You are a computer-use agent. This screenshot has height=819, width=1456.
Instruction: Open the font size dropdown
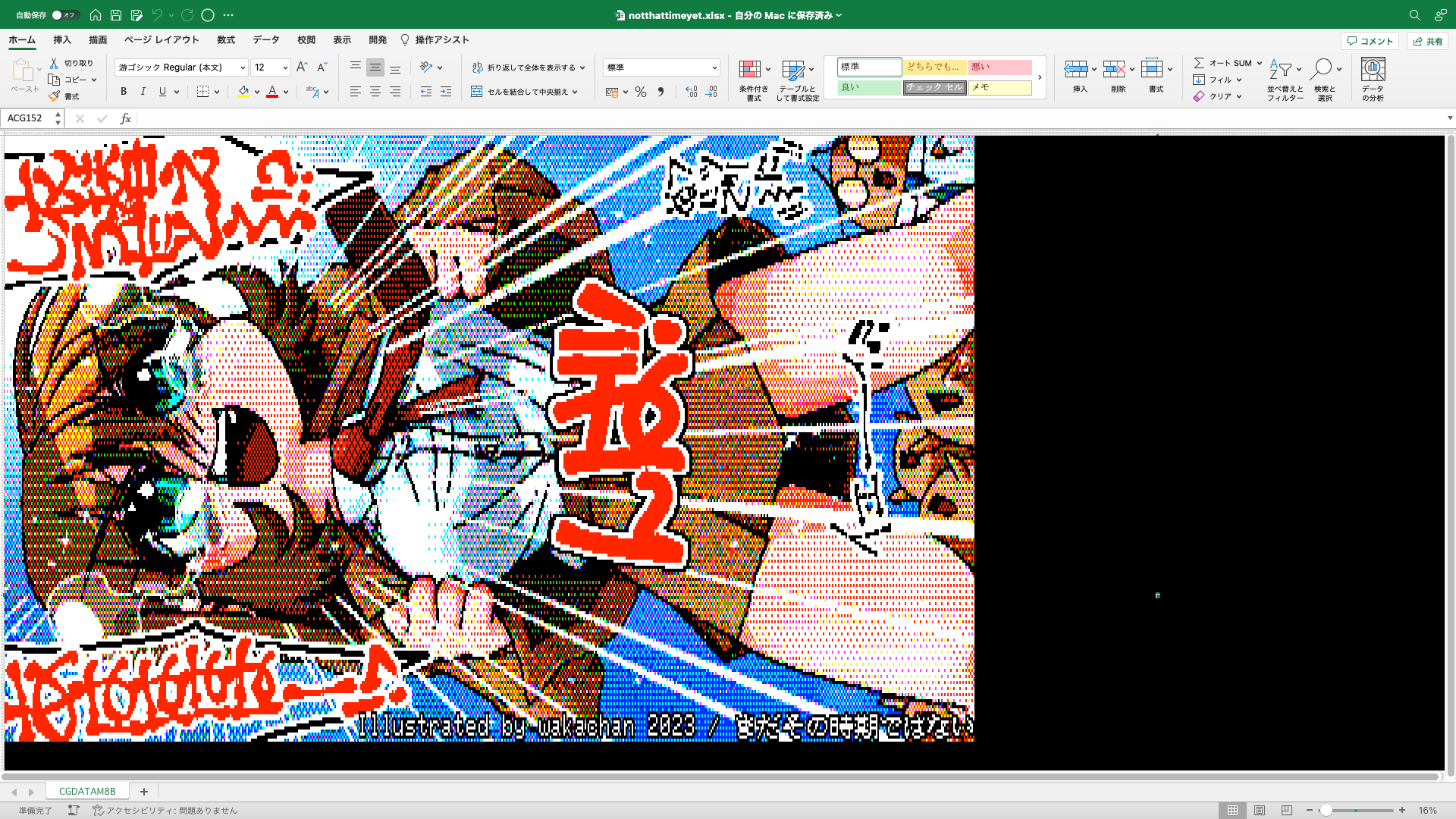tap(285, 67)
